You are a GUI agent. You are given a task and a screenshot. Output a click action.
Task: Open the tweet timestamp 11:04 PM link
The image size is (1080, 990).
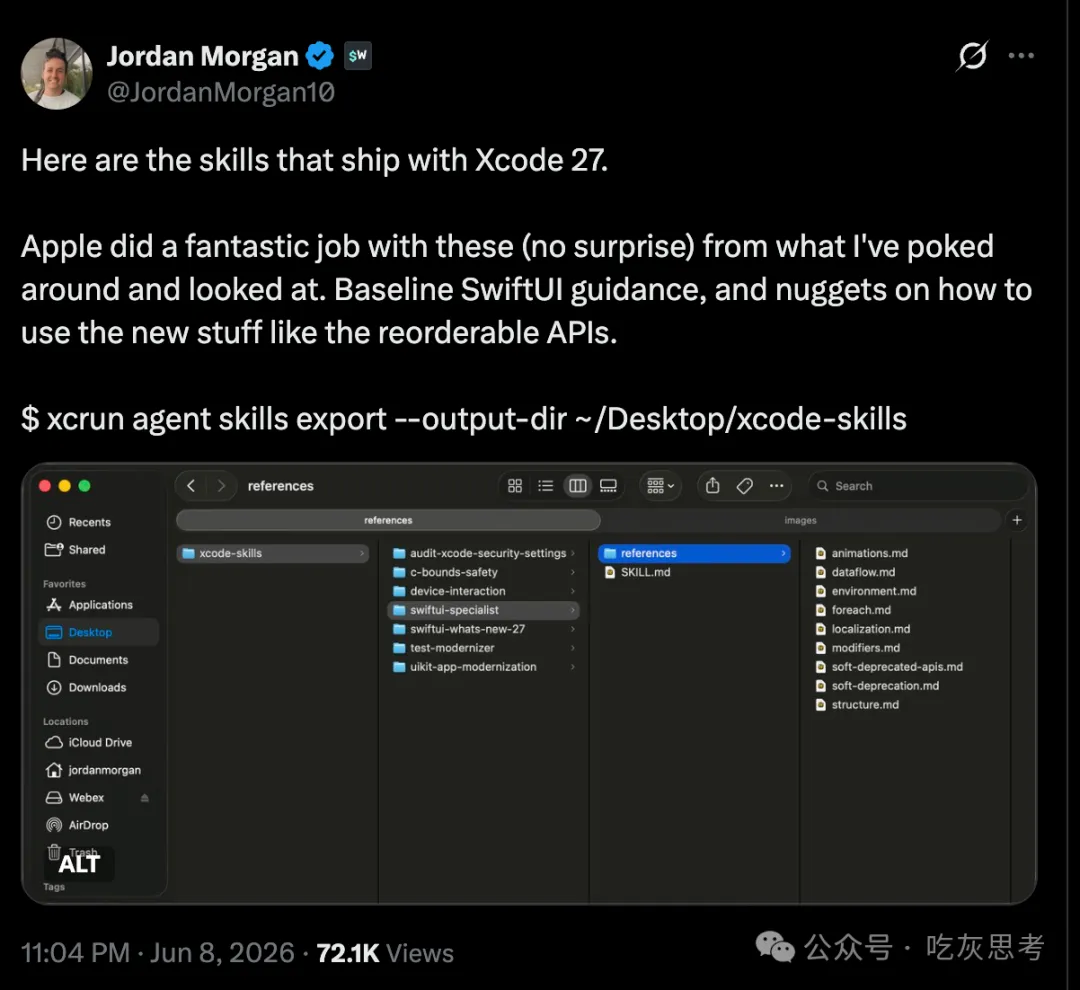pos(158,953)
